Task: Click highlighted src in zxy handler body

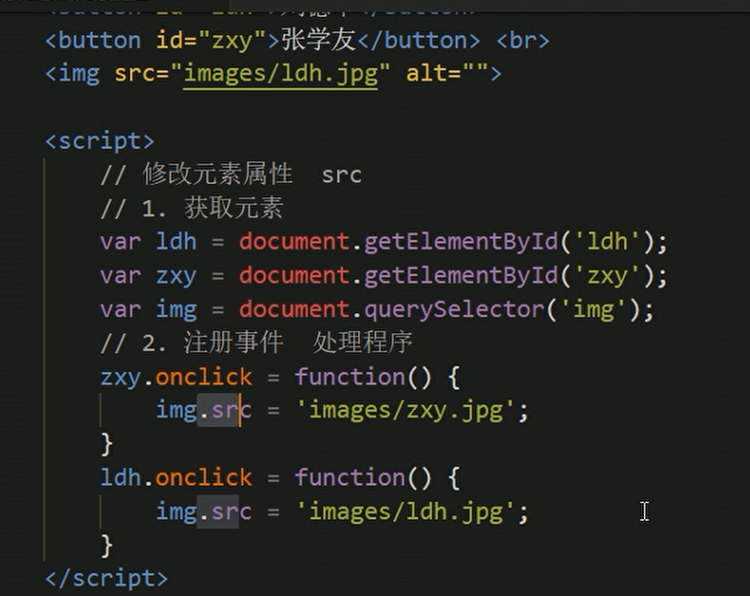Action: pyautogui.click(x=232, y=410)
